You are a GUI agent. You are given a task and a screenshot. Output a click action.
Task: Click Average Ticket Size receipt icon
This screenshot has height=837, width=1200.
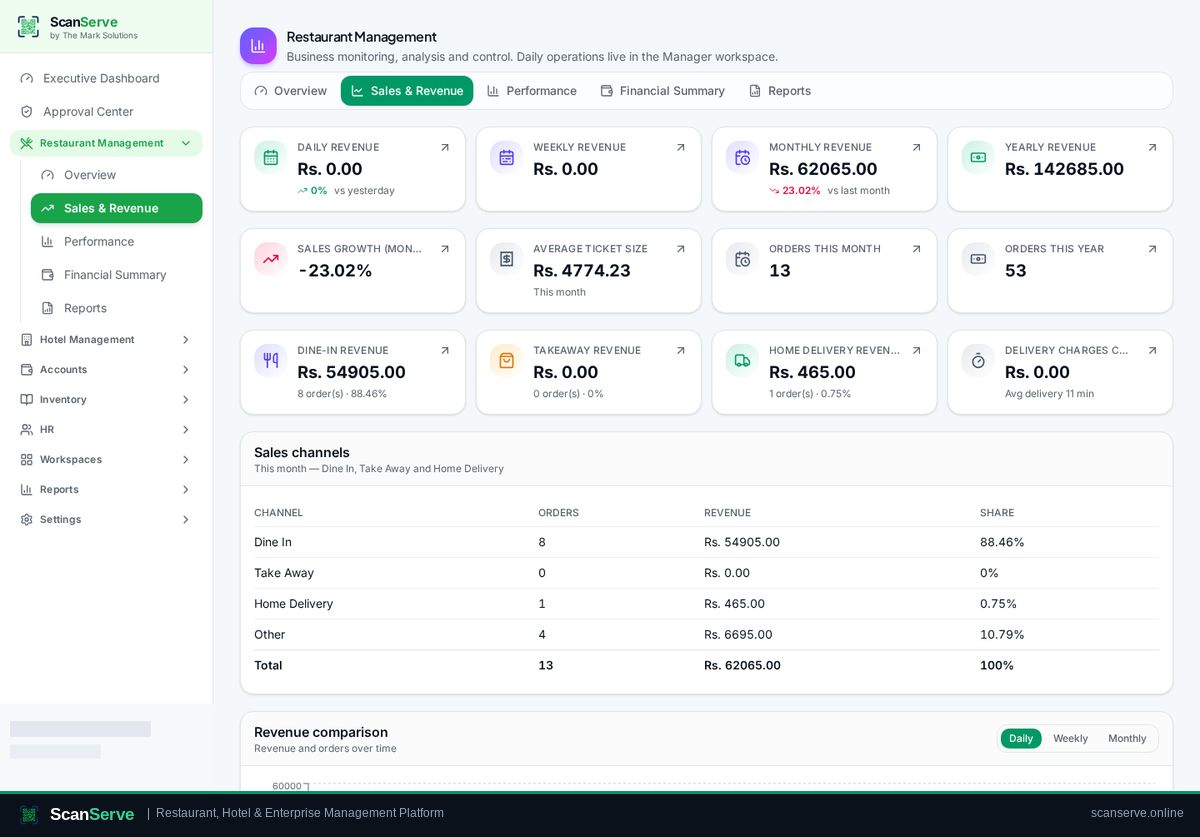[506, 258]
